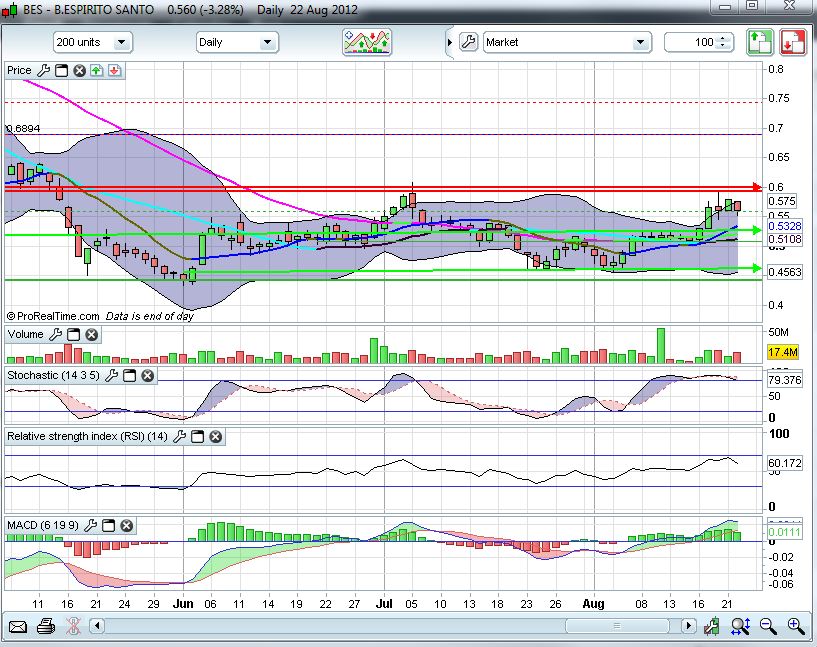Click the Price panel label
Screen dimensions: 817x647
(19, 70)
